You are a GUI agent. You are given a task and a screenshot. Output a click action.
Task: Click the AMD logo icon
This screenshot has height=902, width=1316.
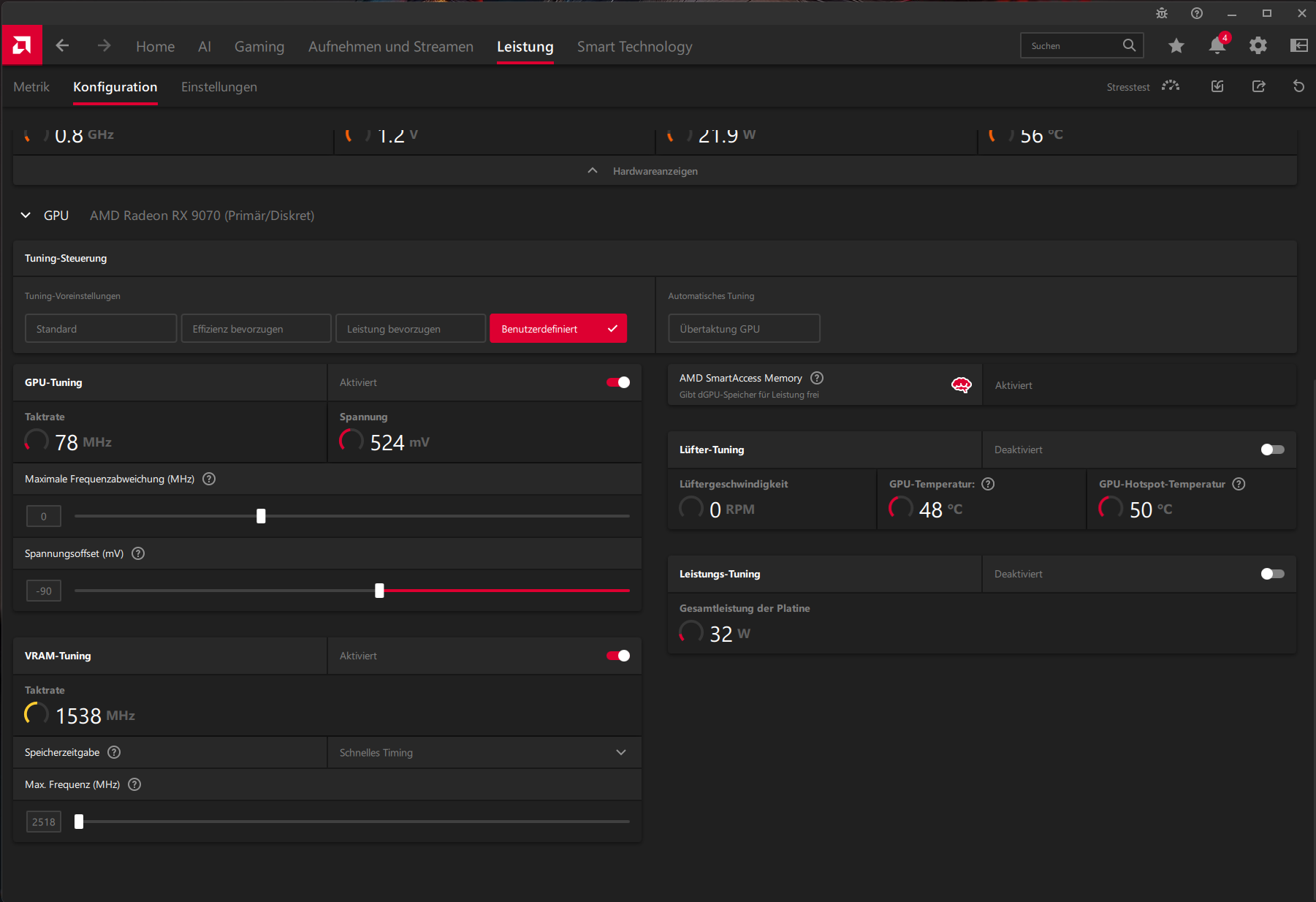pos(22,45)
